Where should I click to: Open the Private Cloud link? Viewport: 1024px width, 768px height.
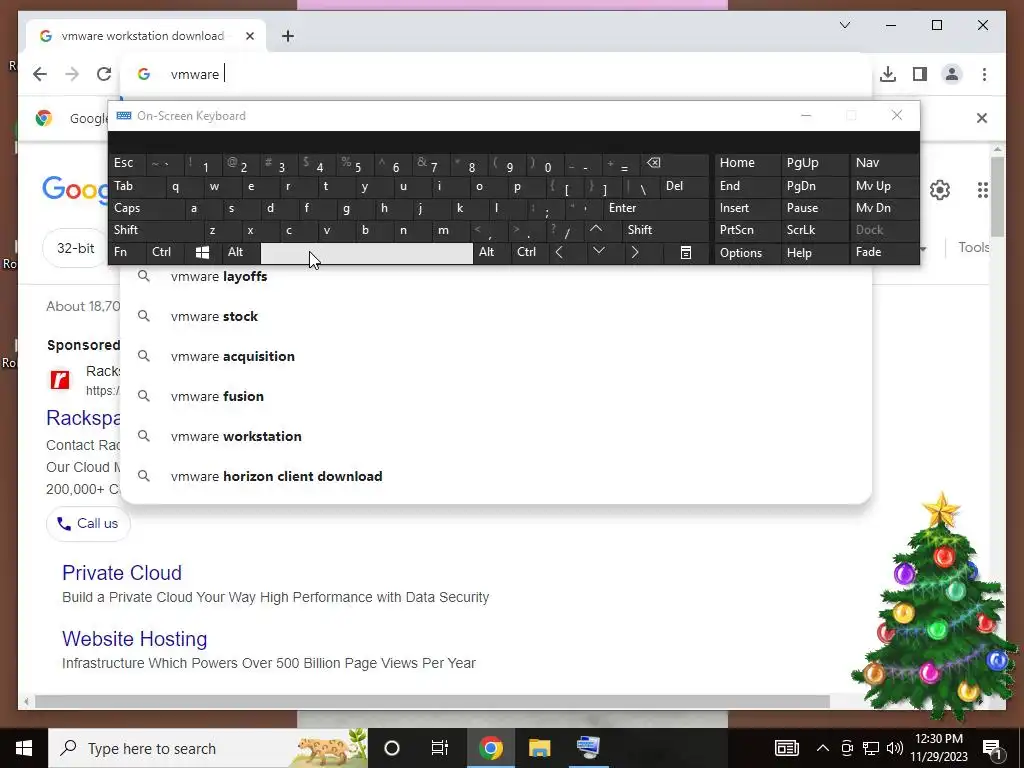(x=121, y=573)
